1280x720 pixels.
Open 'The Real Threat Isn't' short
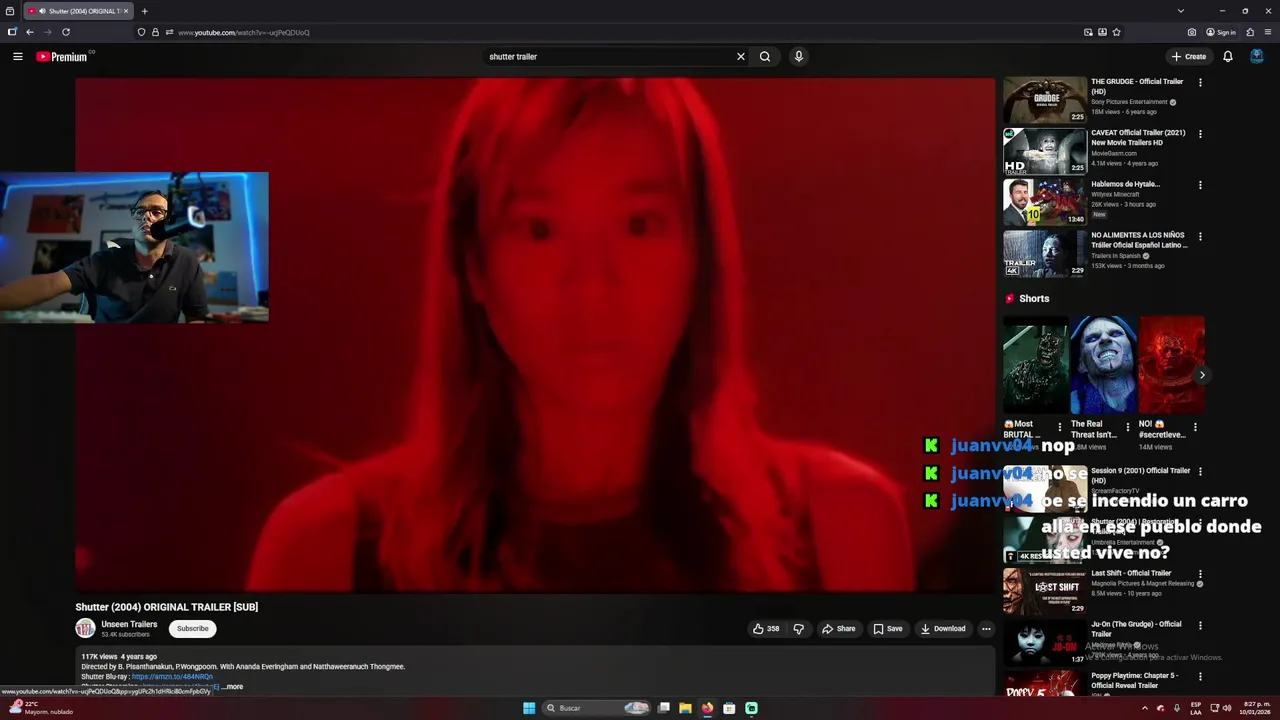tap(1103, 365)
